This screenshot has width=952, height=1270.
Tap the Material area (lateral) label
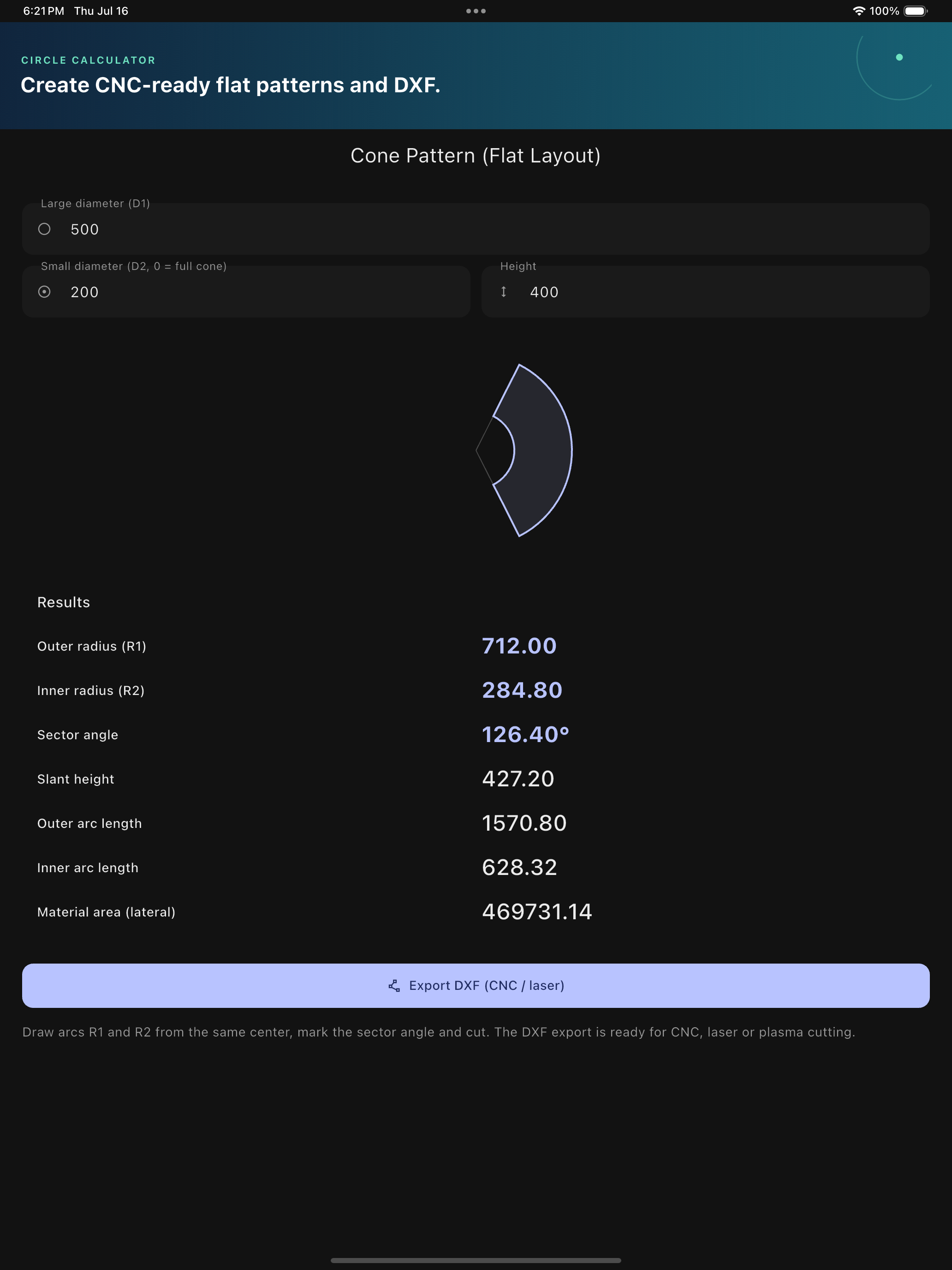pyautogui.click(x=106, y=912)
